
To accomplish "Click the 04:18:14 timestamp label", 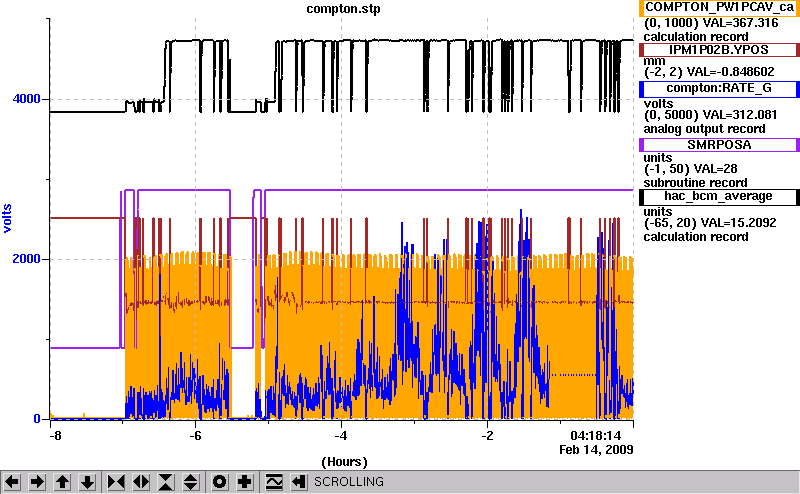I will 596,436.
